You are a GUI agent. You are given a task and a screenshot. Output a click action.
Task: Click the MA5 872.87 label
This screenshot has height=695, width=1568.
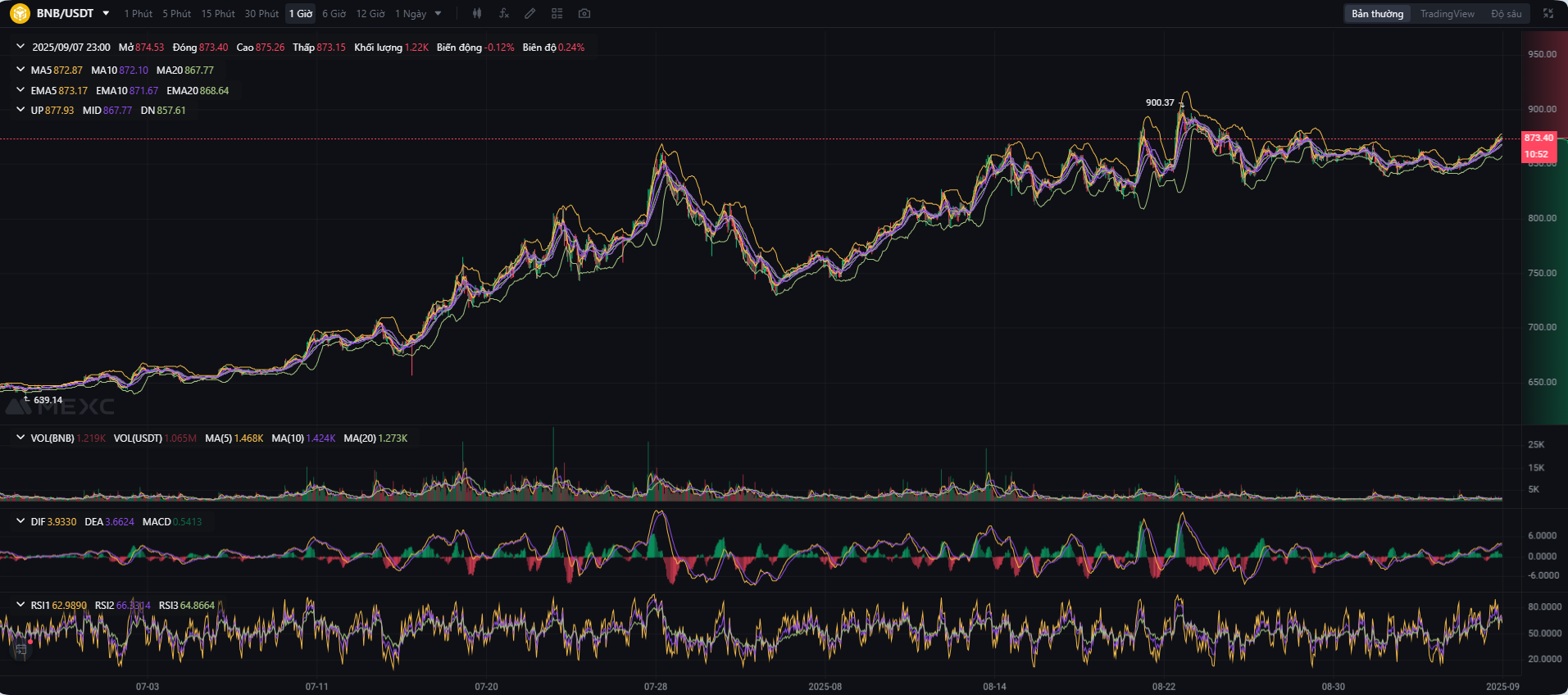57,70
